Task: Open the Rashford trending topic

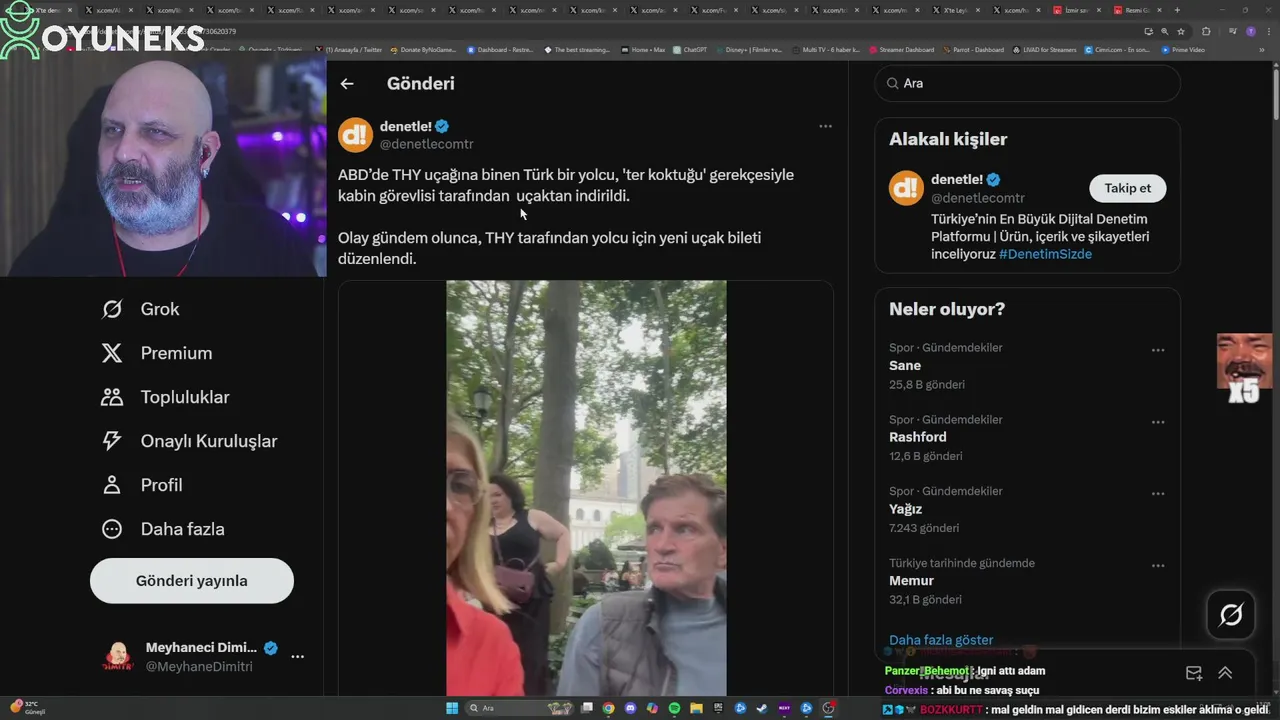Action: tap(1028, 437)
